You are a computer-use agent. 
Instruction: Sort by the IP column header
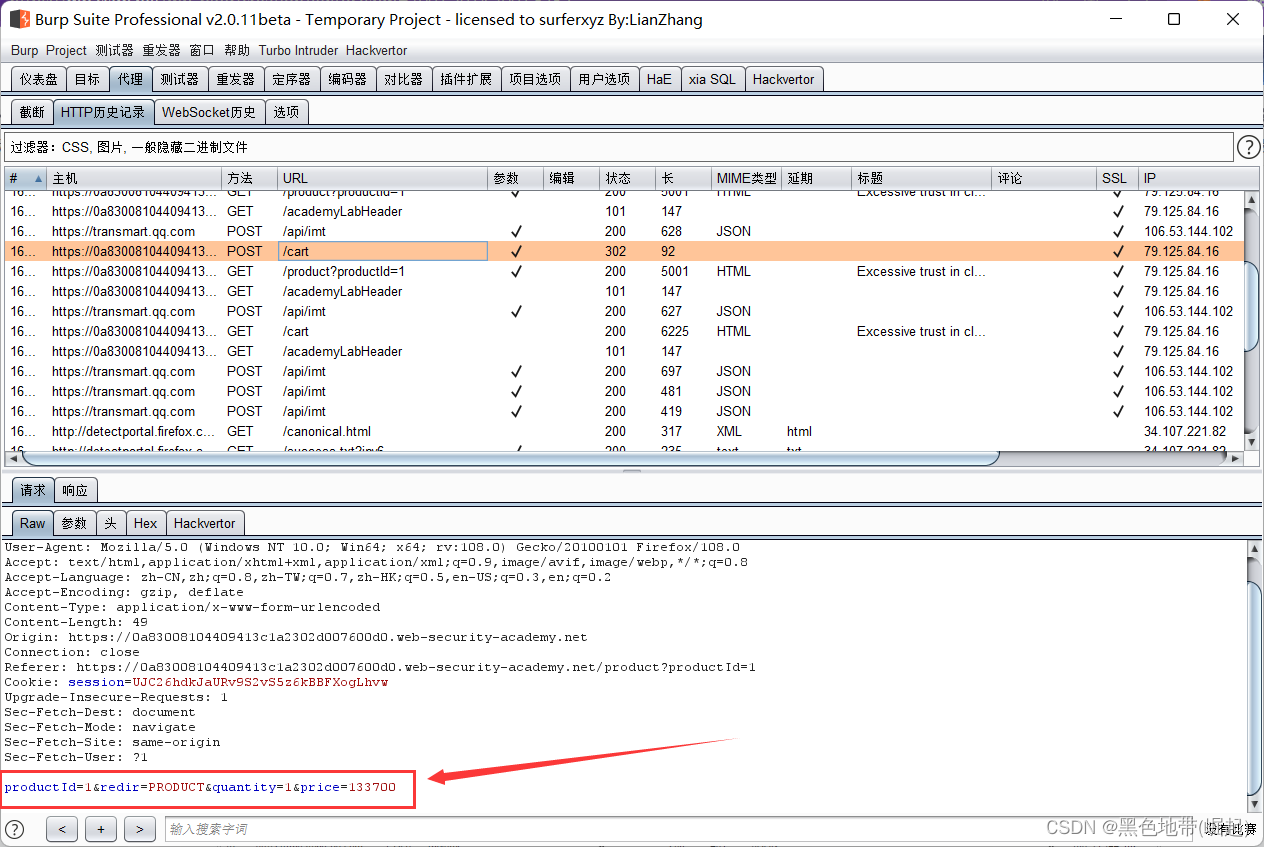(1191, 178)
